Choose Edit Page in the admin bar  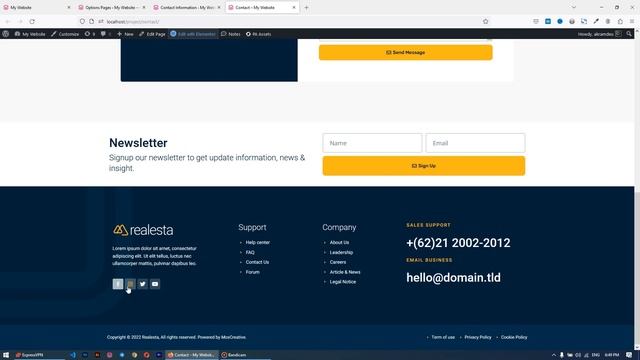point(152,34)
